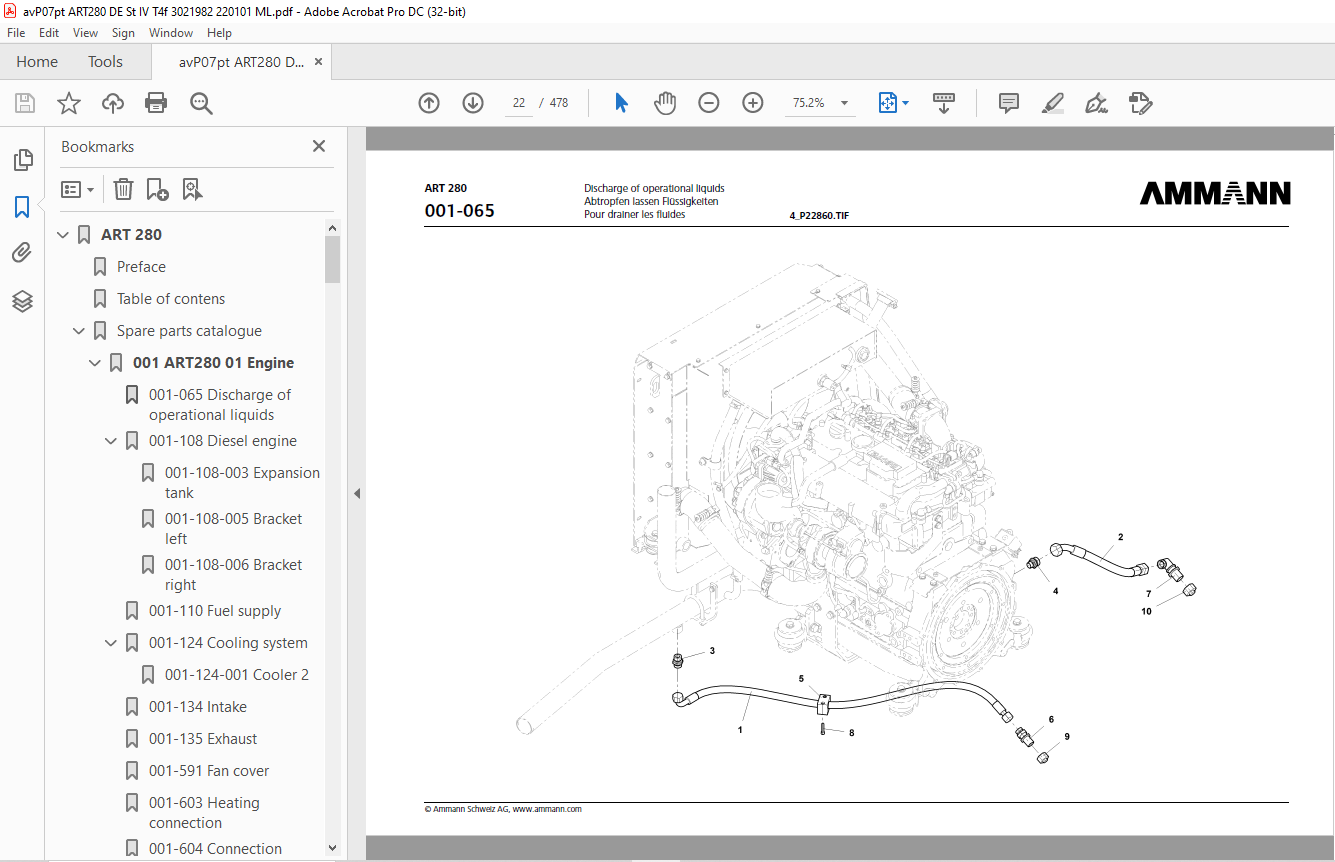Screen dimensions: 1335x862
Task: Collapse 001-124 Cooling system bookmark
Action: pos(111,643)
